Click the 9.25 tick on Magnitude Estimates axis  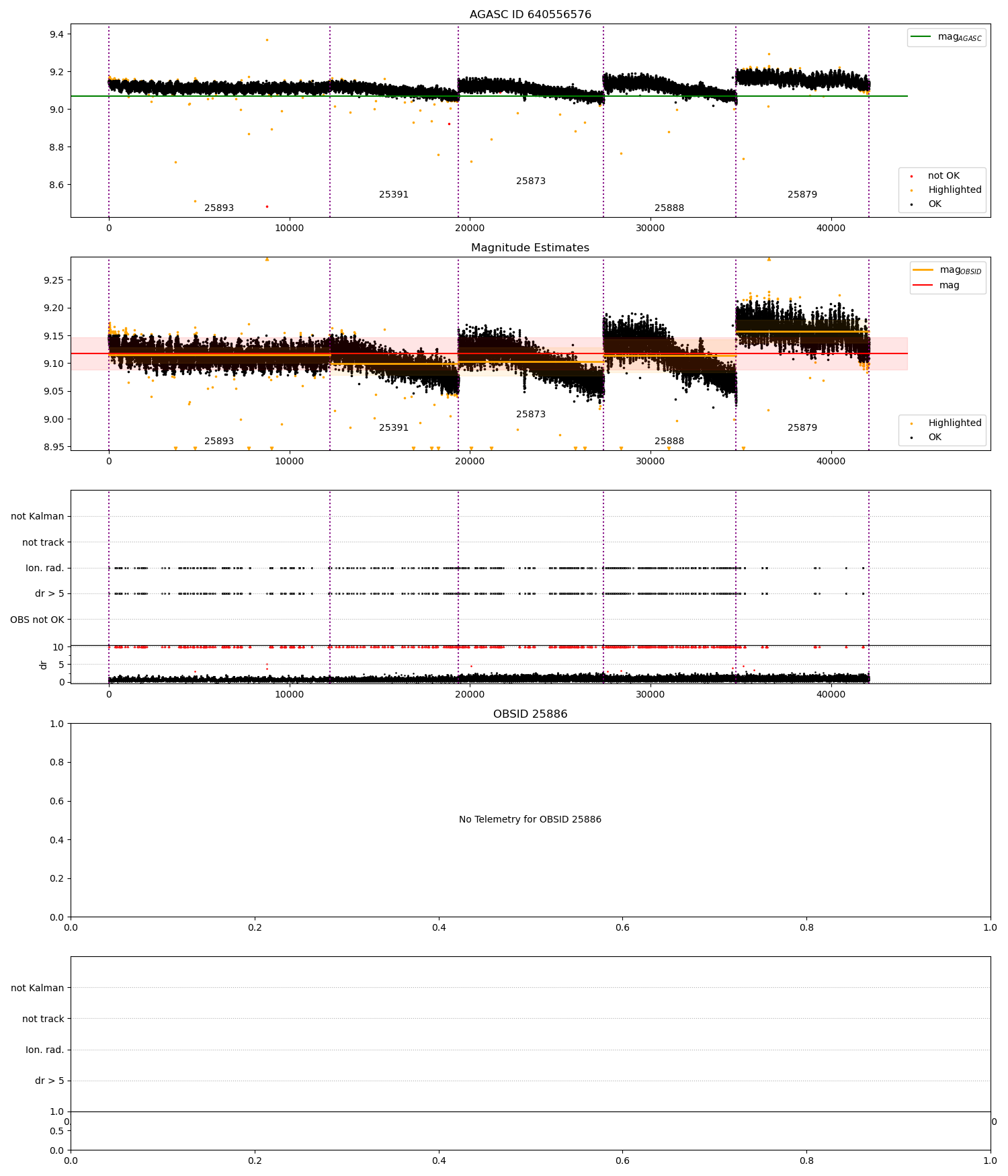(54, 280)
